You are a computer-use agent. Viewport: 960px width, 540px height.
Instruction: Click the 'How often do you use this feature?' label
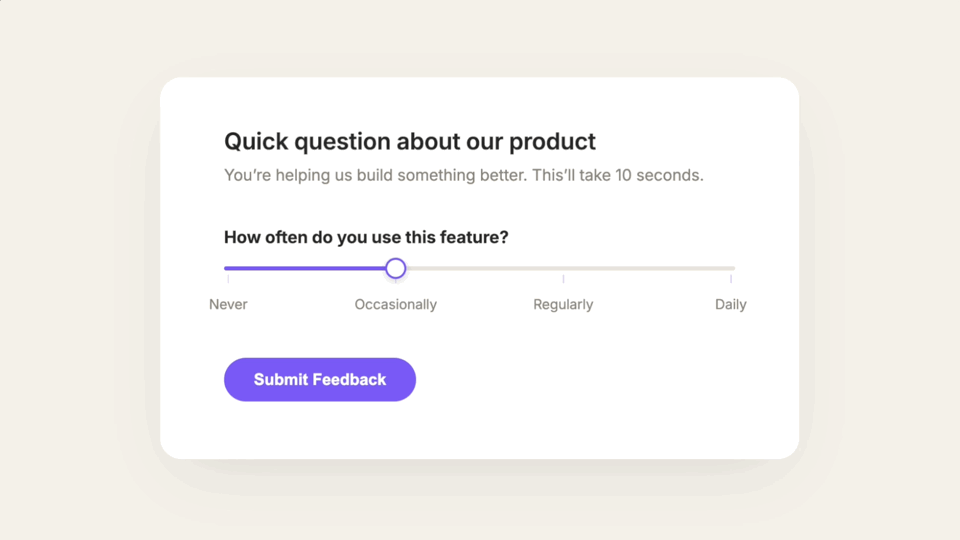366,237
